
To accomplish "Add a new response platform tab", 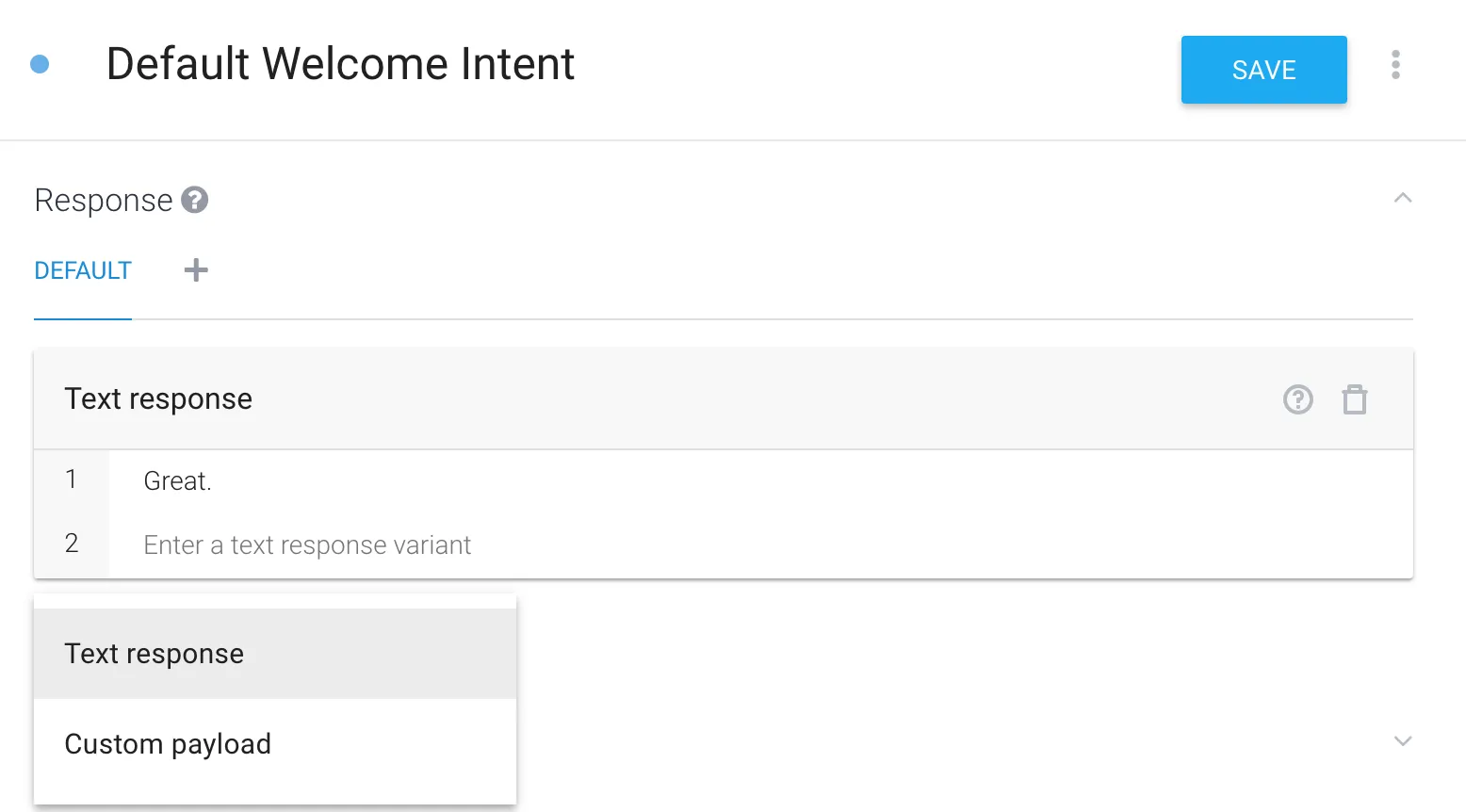I will (x=196, y=270).
